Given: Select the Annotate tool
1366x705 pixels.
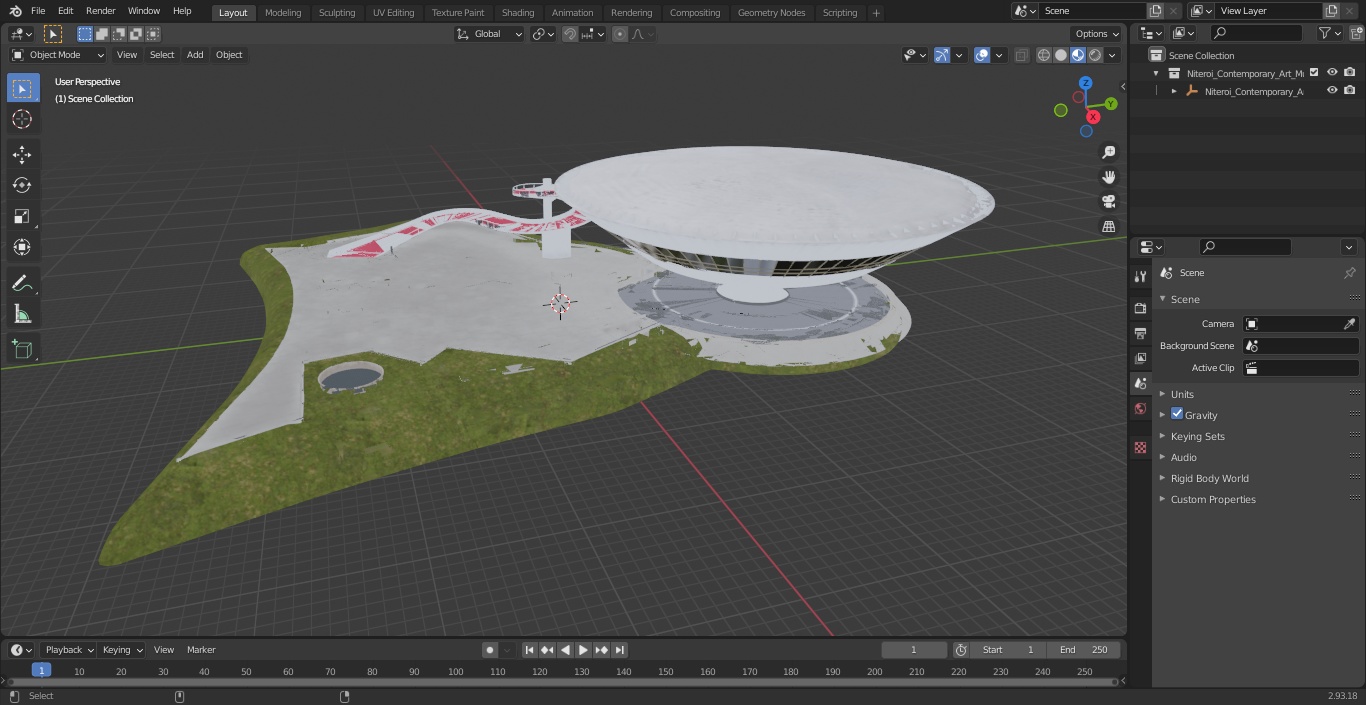Looking at the screenshot, I should pyautogui.click(x=22, y=283).
